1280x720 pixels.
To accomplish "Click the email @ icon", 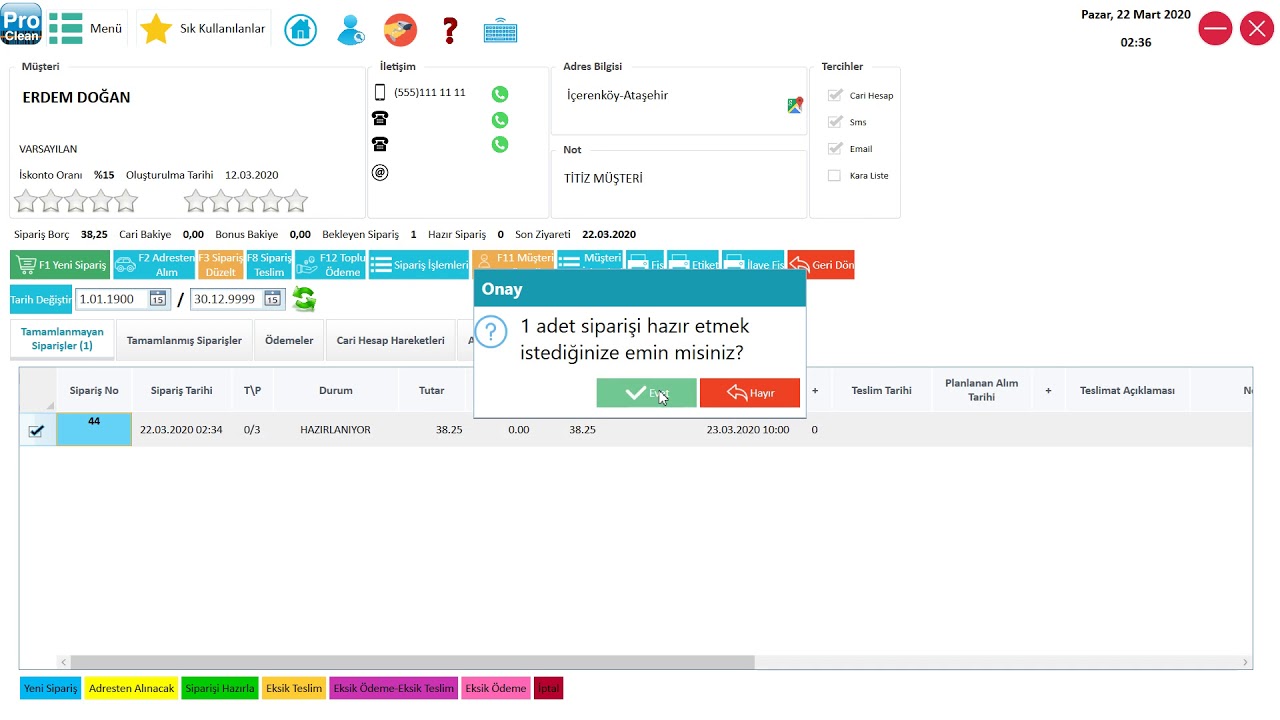I will coord(380,172).
